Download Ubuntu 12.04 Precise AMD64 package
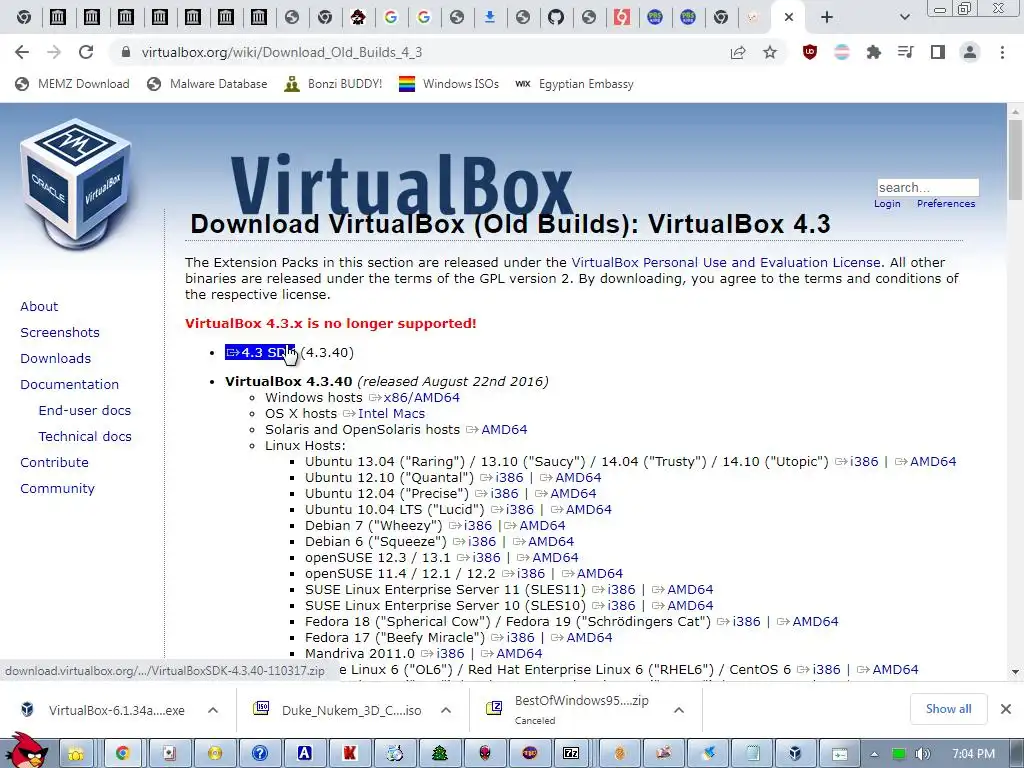Image resolution: width=1024 pixels, height=768 pixels. (566, 494)
